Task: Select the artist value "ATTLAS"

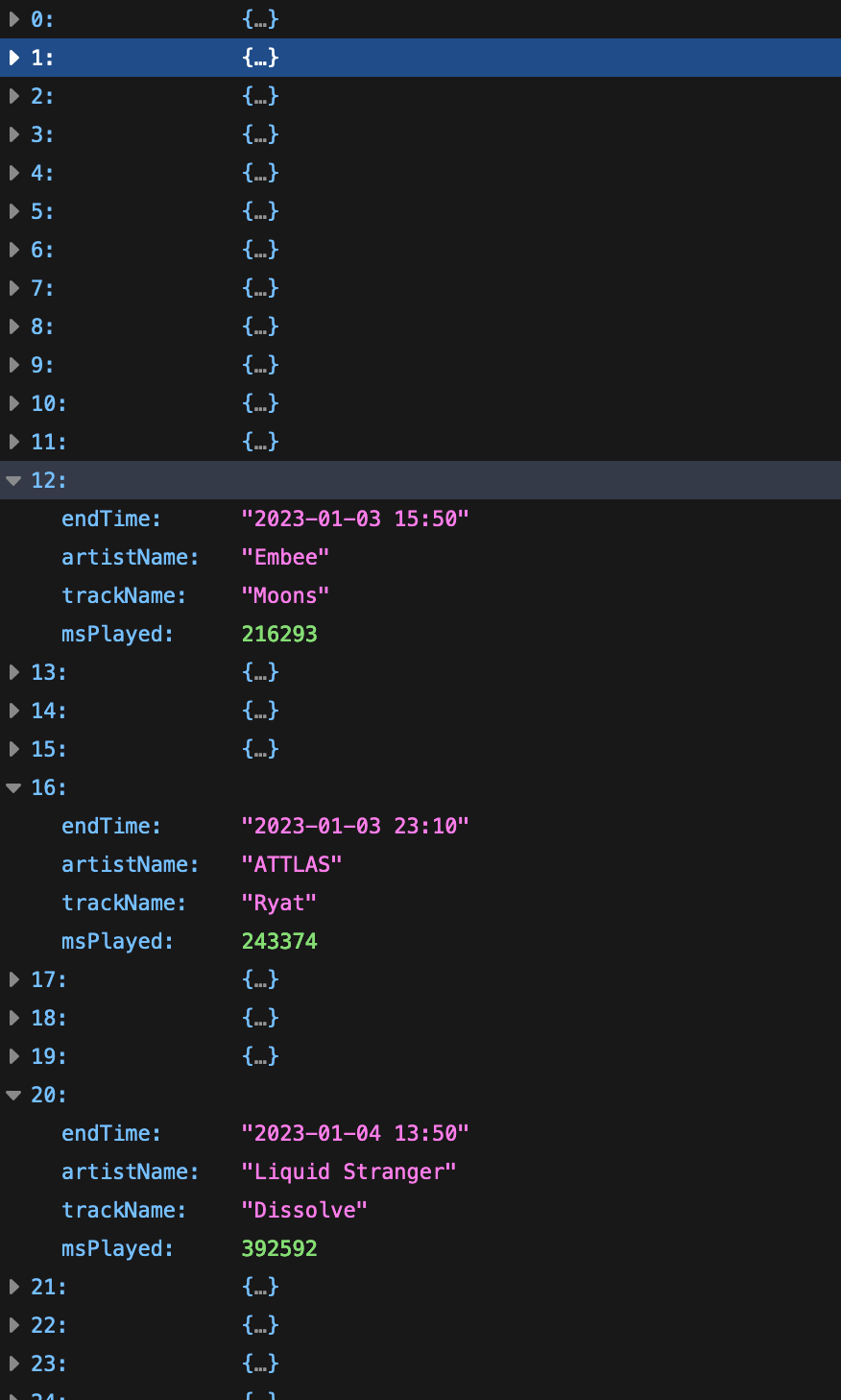Action: [292, 864]
